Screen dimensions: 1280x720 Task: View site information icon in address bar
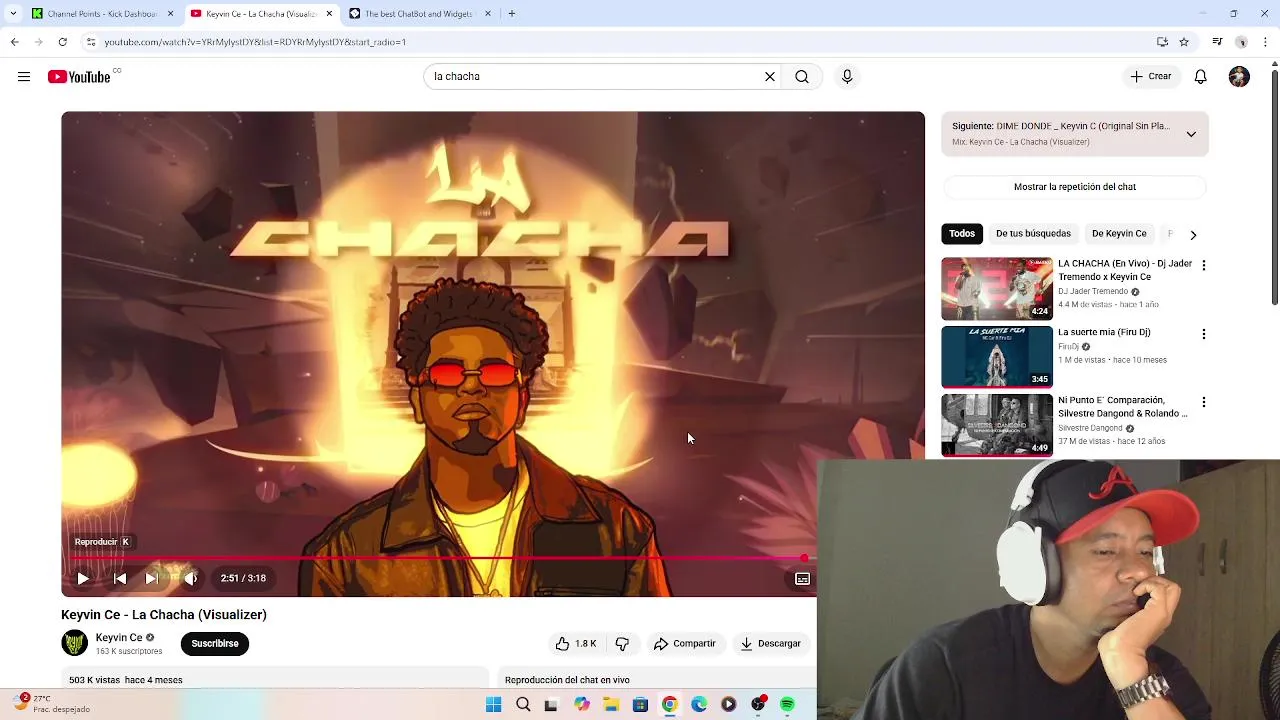pyautogui.click(x=90, y=42)
